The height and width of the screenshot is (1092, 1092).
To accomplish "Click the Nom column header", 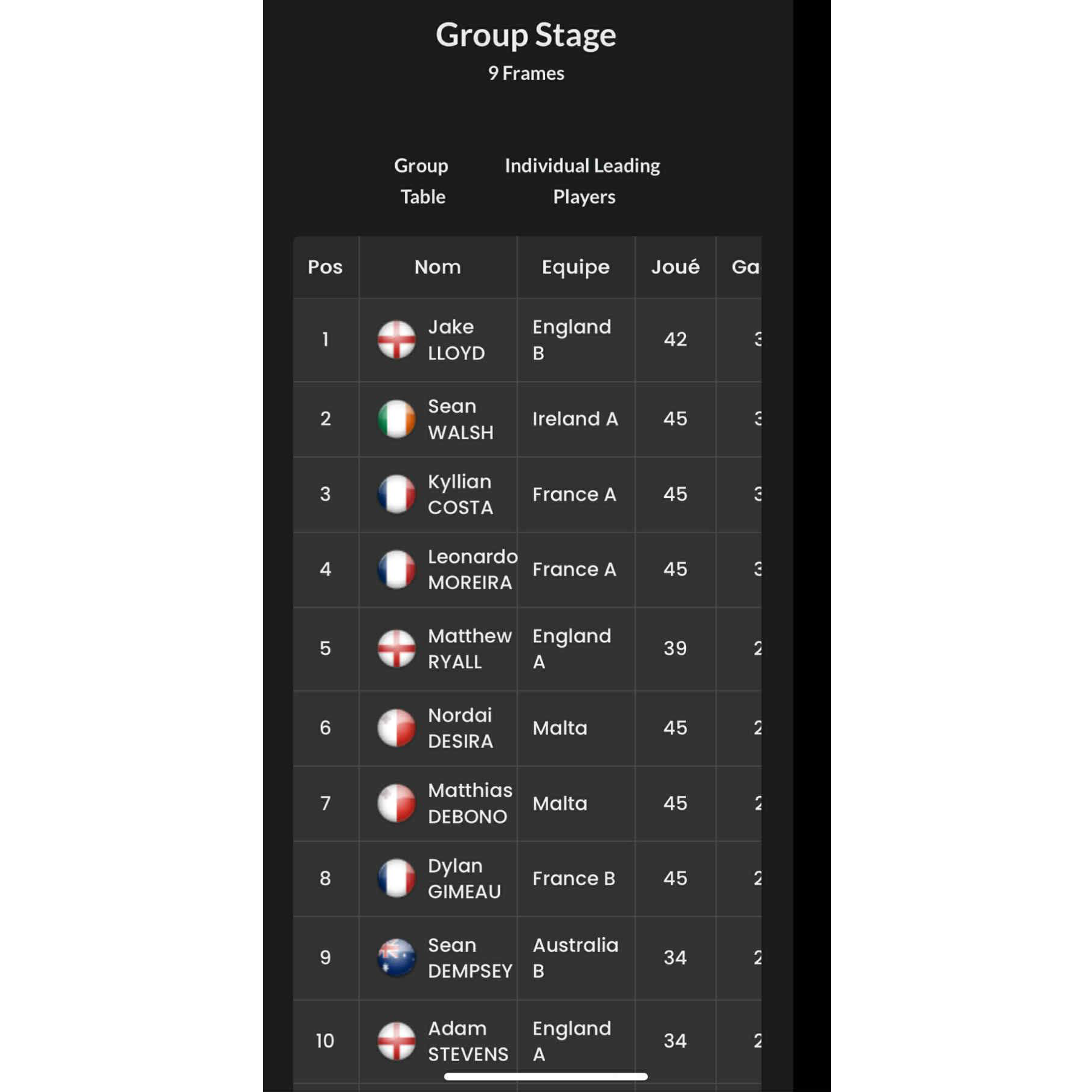I will [438, 267].
